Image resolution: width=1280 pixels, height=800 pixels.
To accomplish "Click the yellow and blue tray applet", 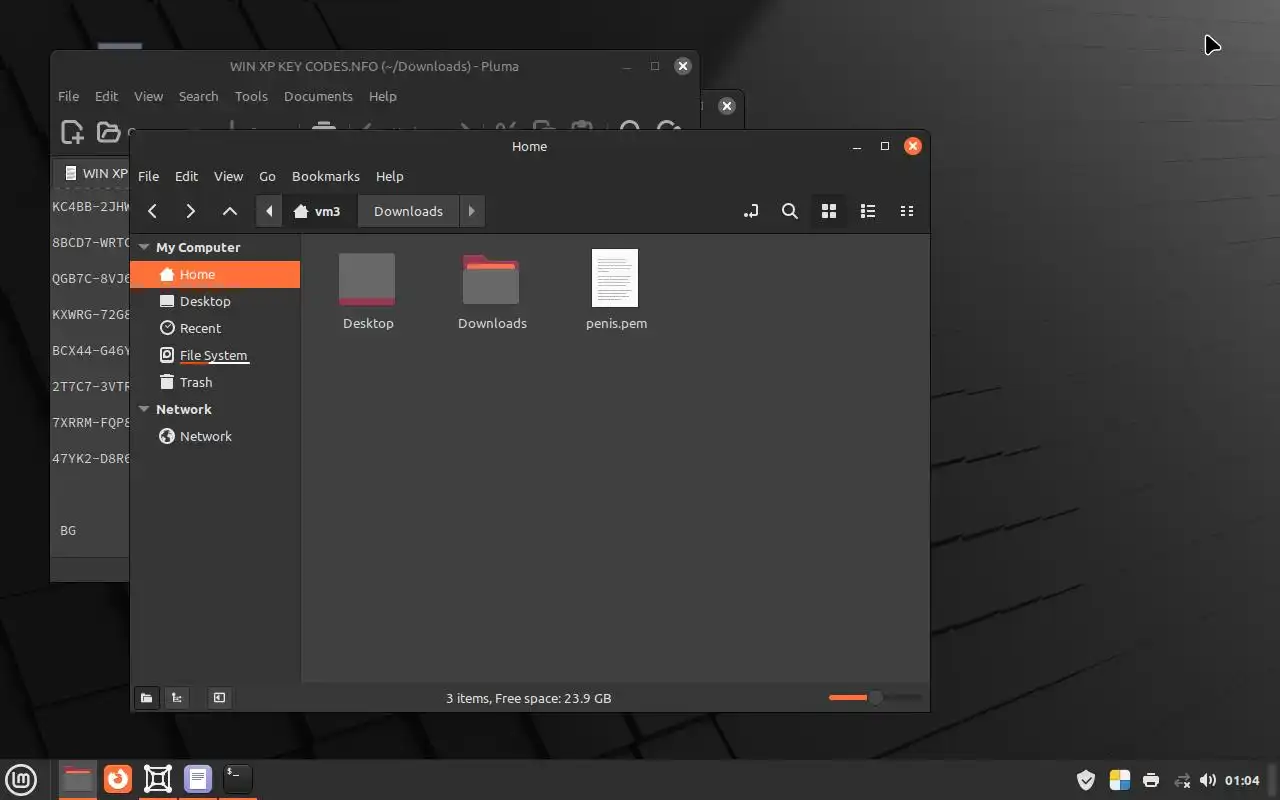I will (x=1119, y=780).
